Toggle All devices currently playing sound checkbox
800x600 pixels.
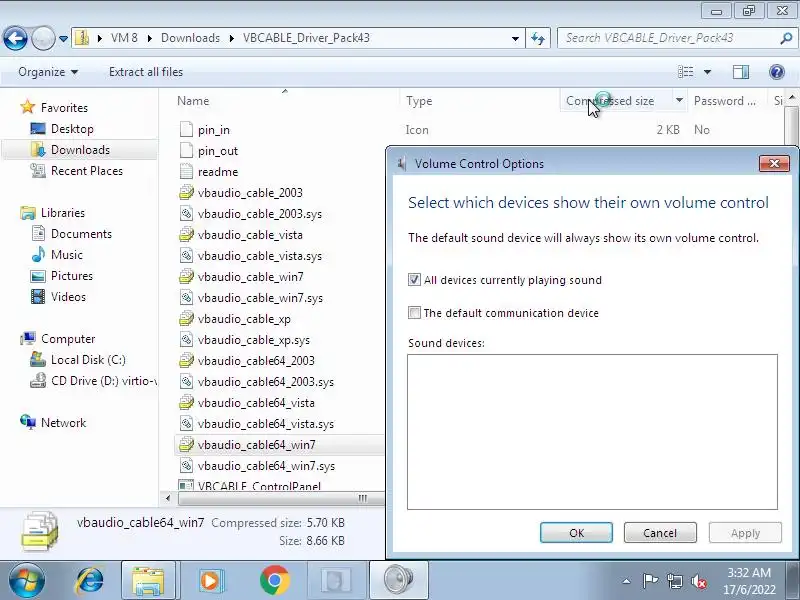tap(414, 280)
